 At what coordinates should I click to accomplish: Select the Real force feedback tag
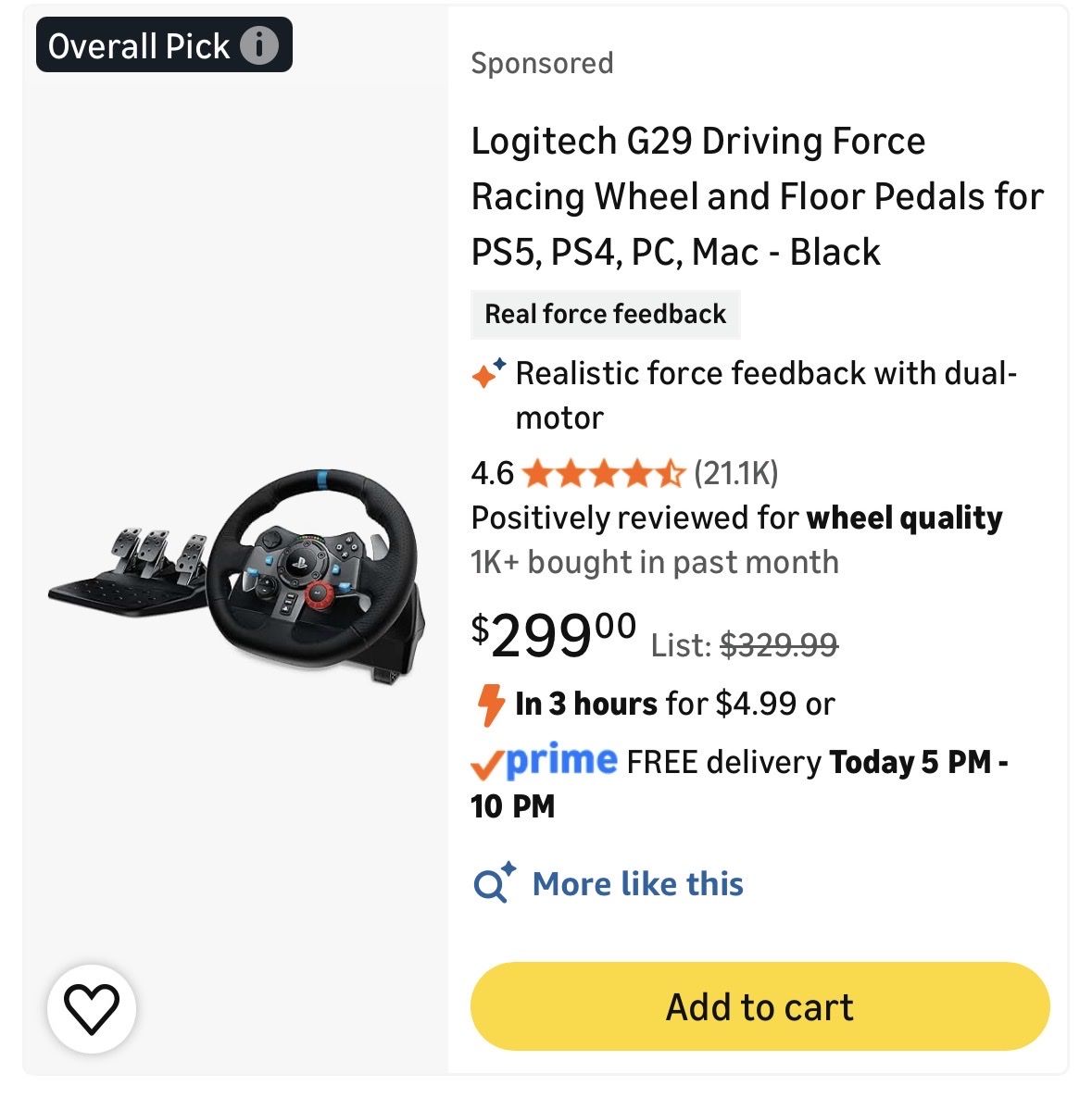[x=605, y=314]
